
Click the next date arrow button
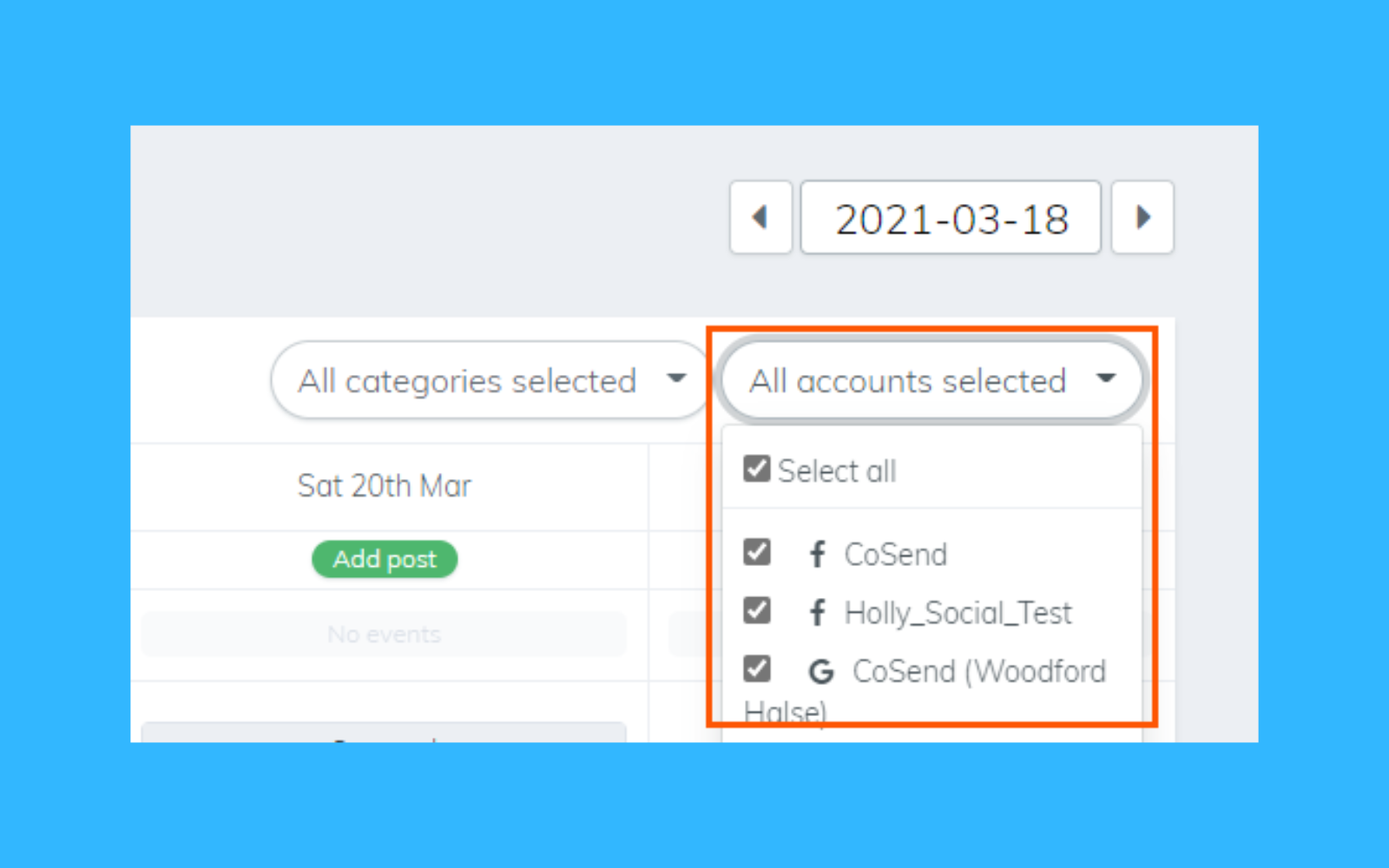pyautogui.click(x=1142, y=217)
